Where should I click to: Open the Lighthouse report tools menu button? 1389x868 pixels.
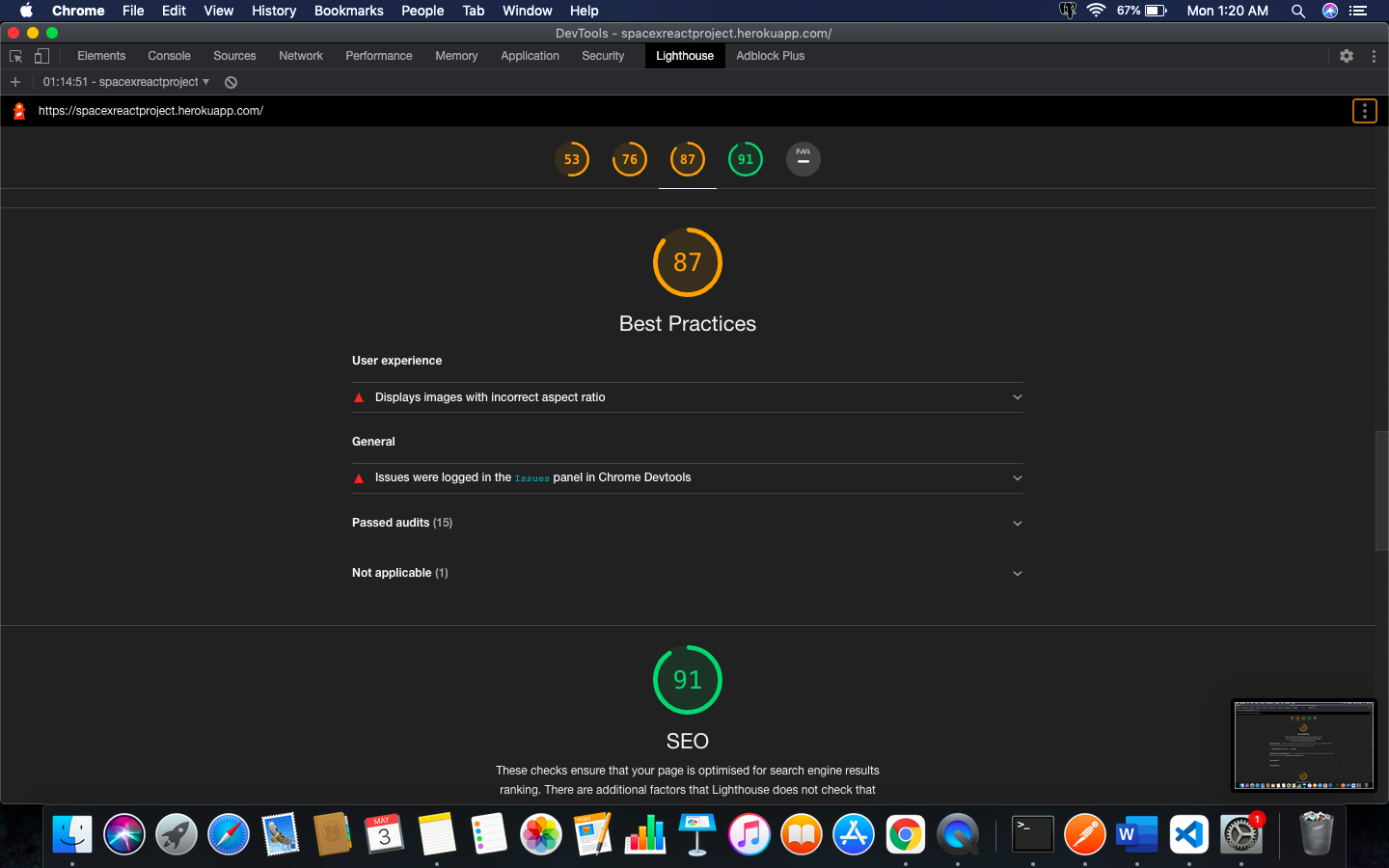(x=1364, y=111)
